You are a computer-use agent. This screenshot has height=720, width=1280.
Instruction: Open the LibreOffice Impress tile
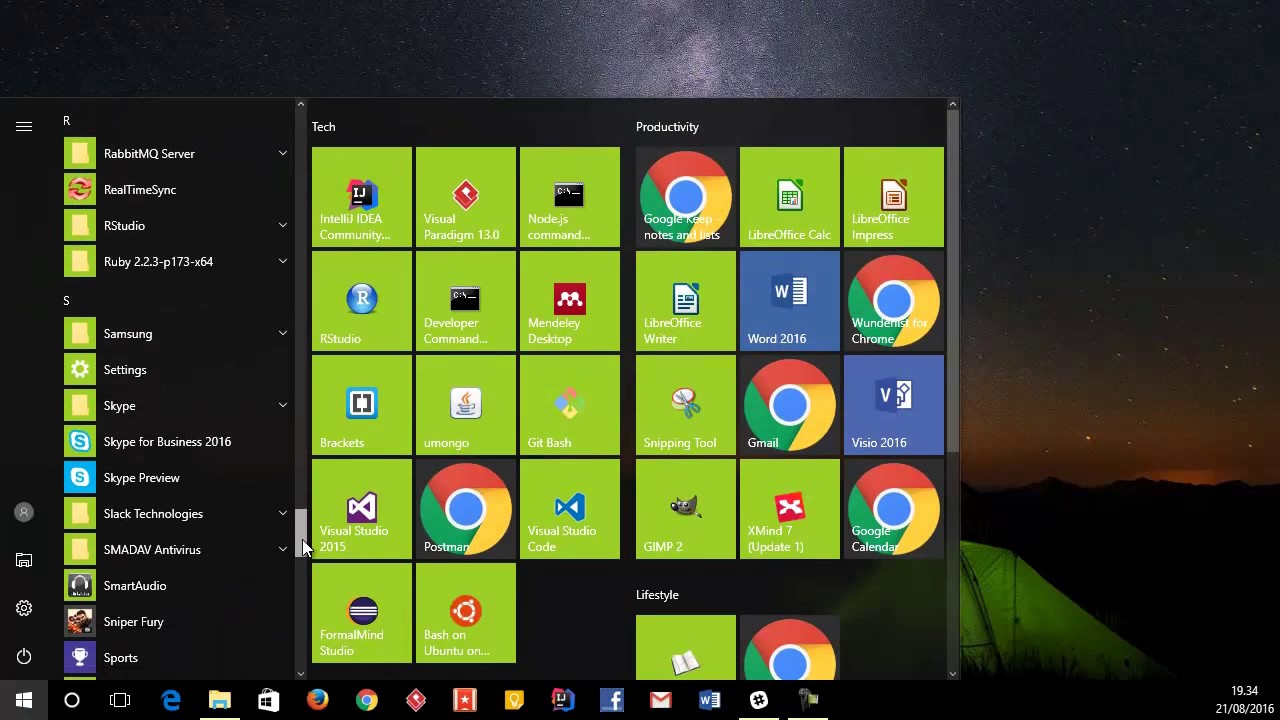894,197
